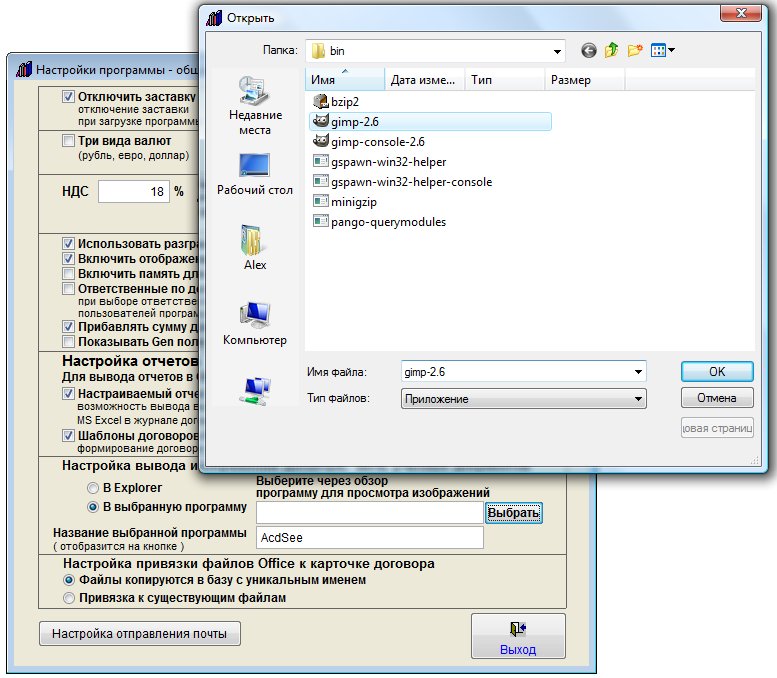
Task: Select gimp-2.6 application in file list
Action: click(430, 122)
